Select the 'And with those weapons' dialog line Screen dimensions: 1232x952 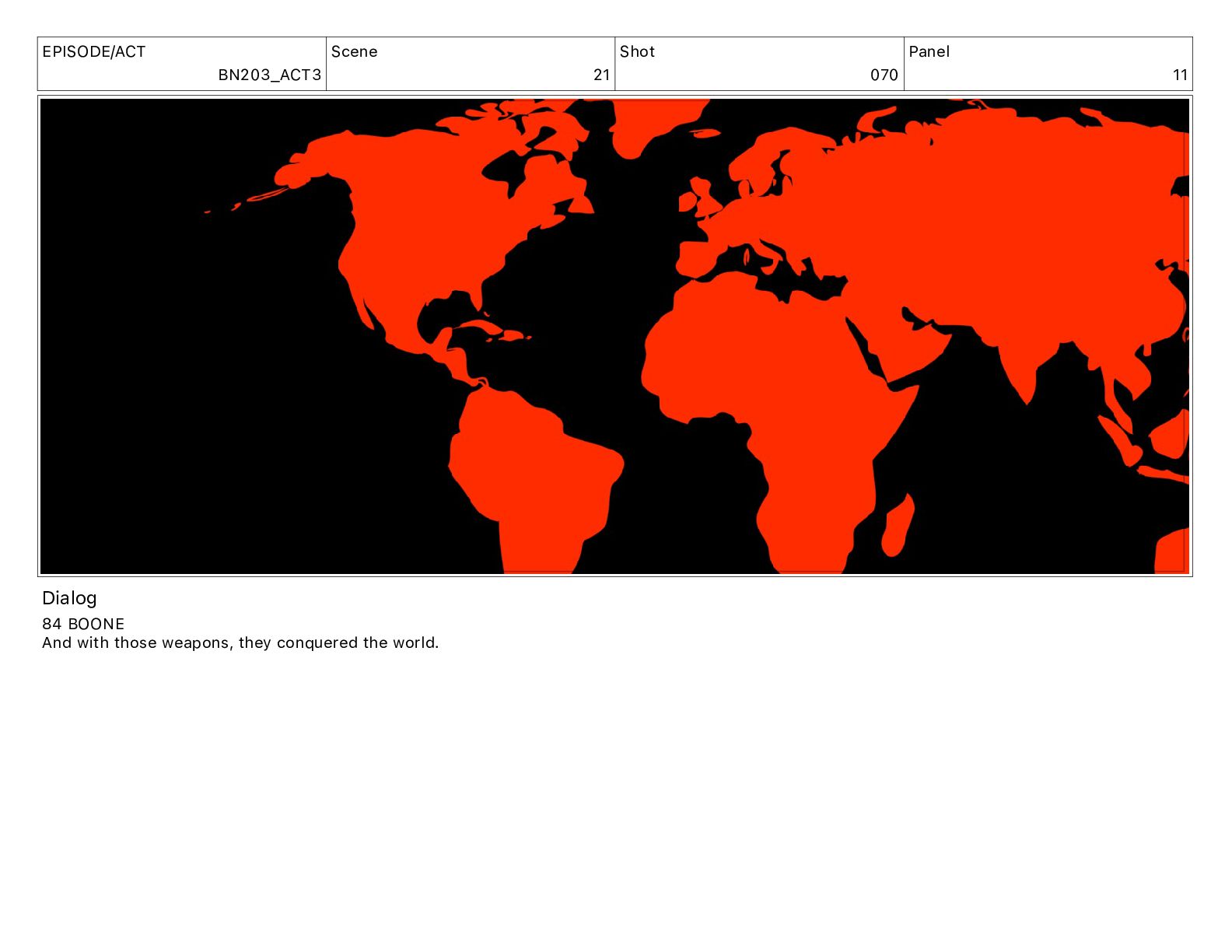point(240,642)
